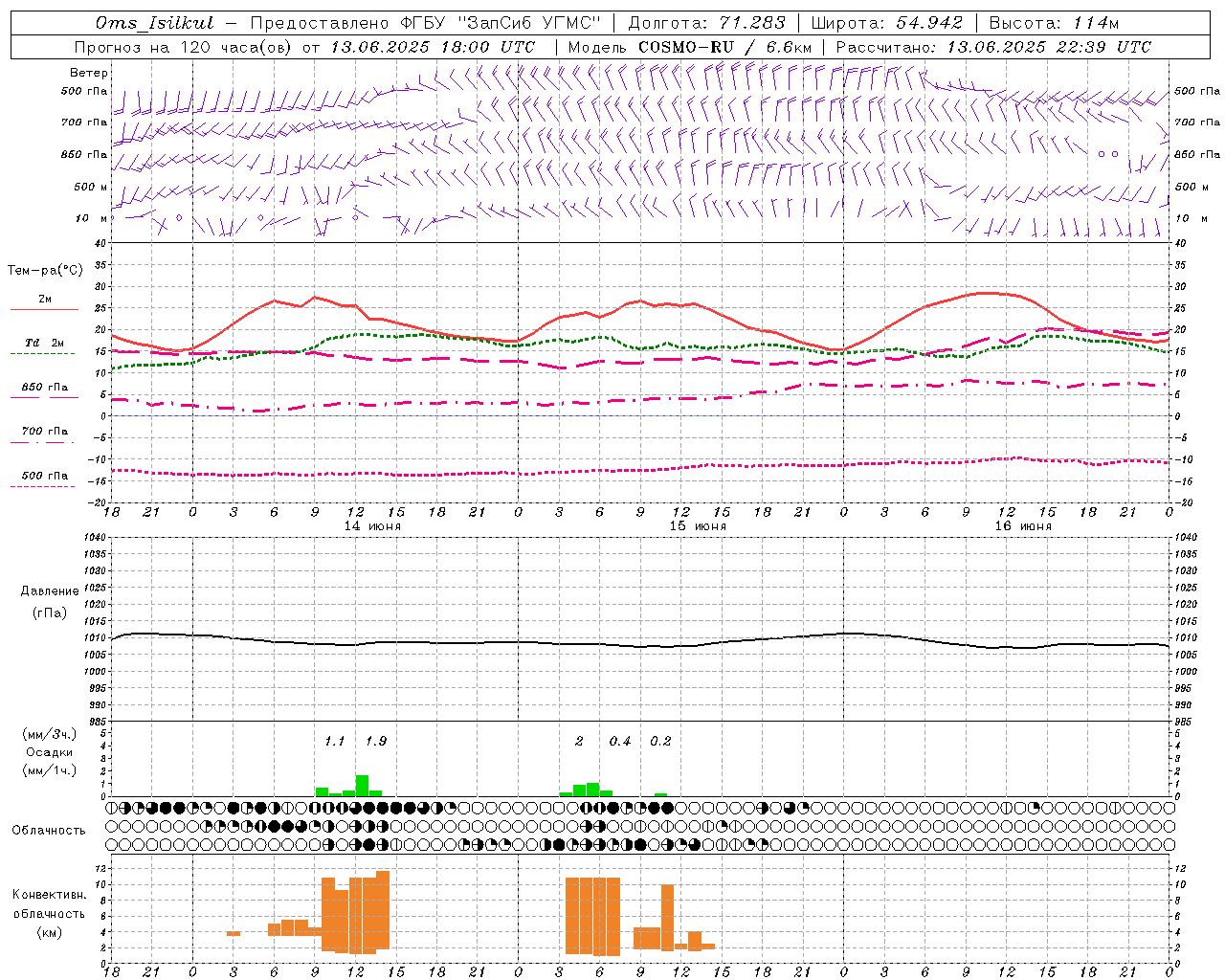Click the tallest green precipitation bar on 14 June
This screenshot has width=1225, height=980.
pos(362,786)
